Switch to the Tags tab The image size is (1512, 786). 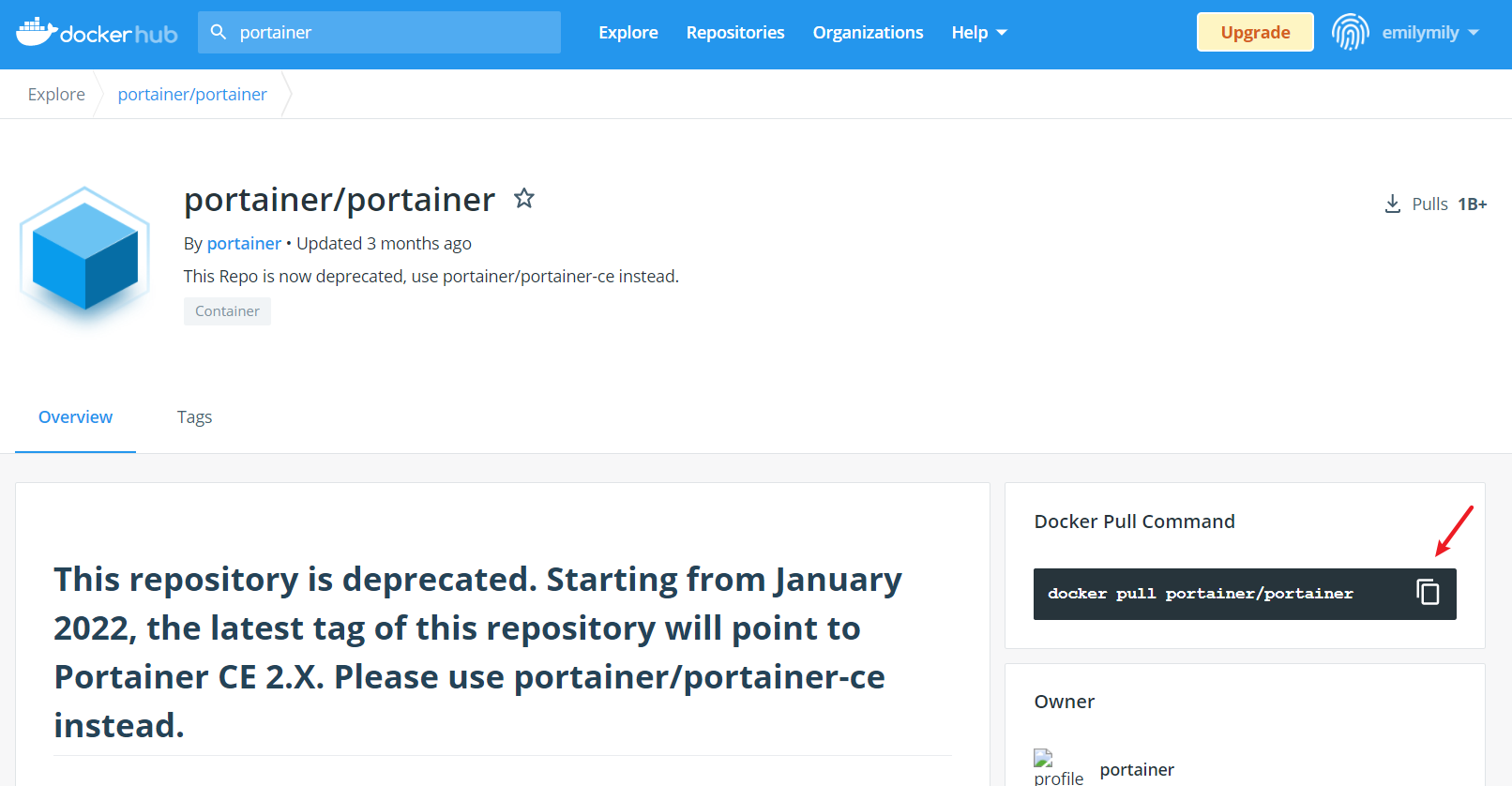(194, 417)
